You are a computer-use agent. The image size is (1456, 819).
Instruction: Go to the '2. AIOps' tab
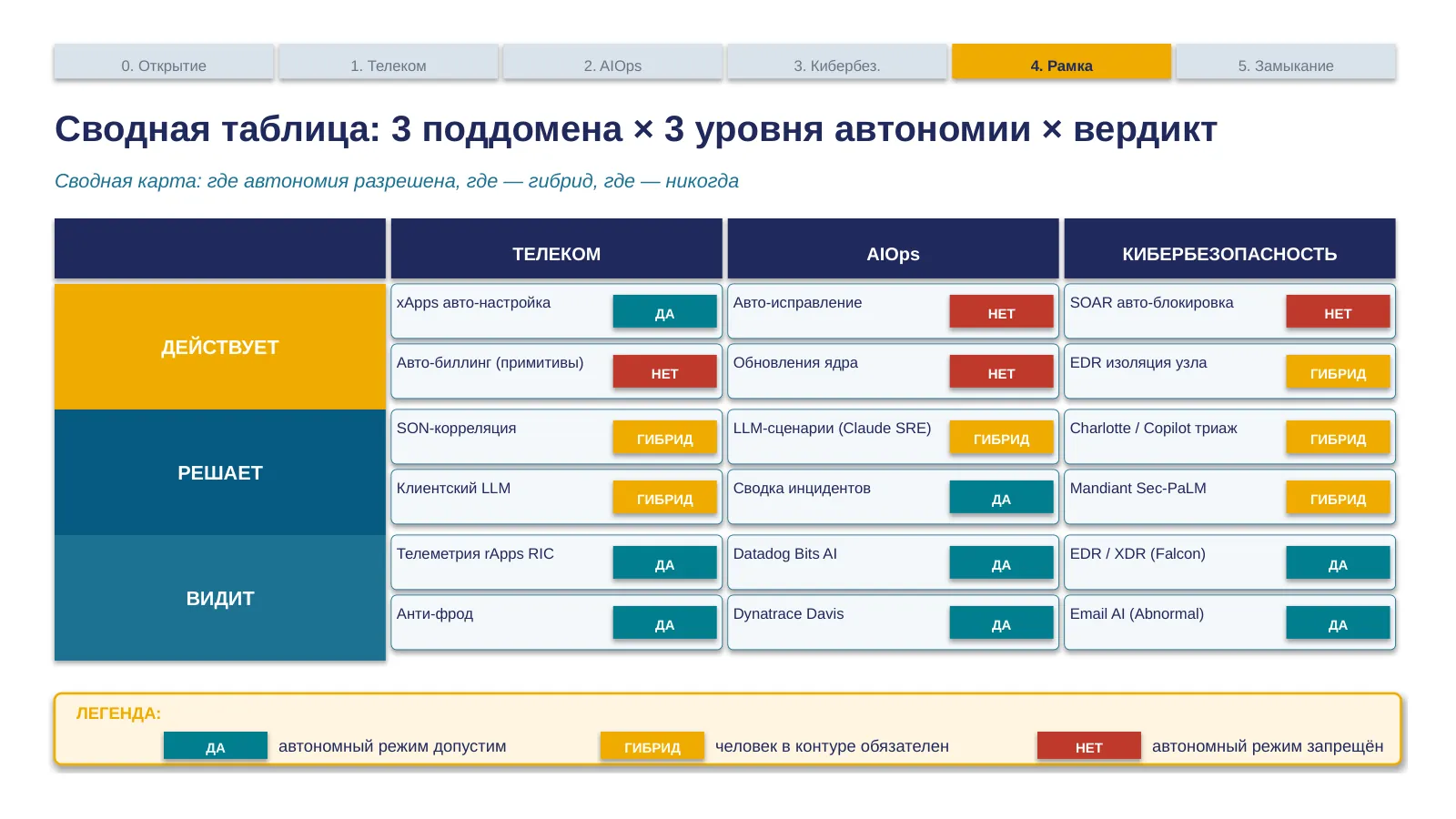(612, 62)
